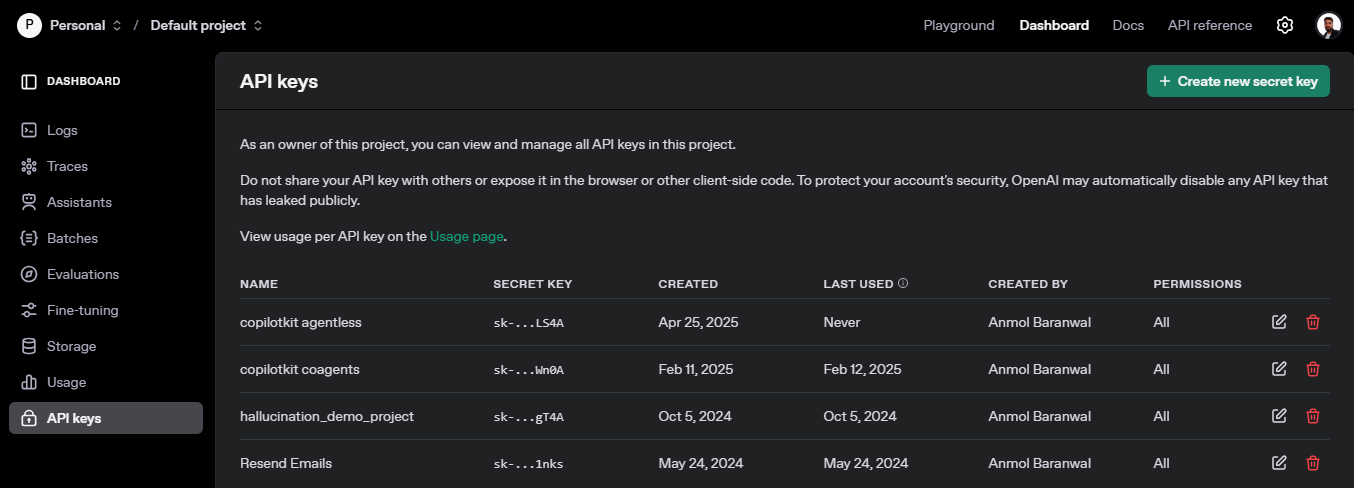Screen dimensions: 1354x488
Task: Select the Assistants sidebar item
Action: point(106,202)
